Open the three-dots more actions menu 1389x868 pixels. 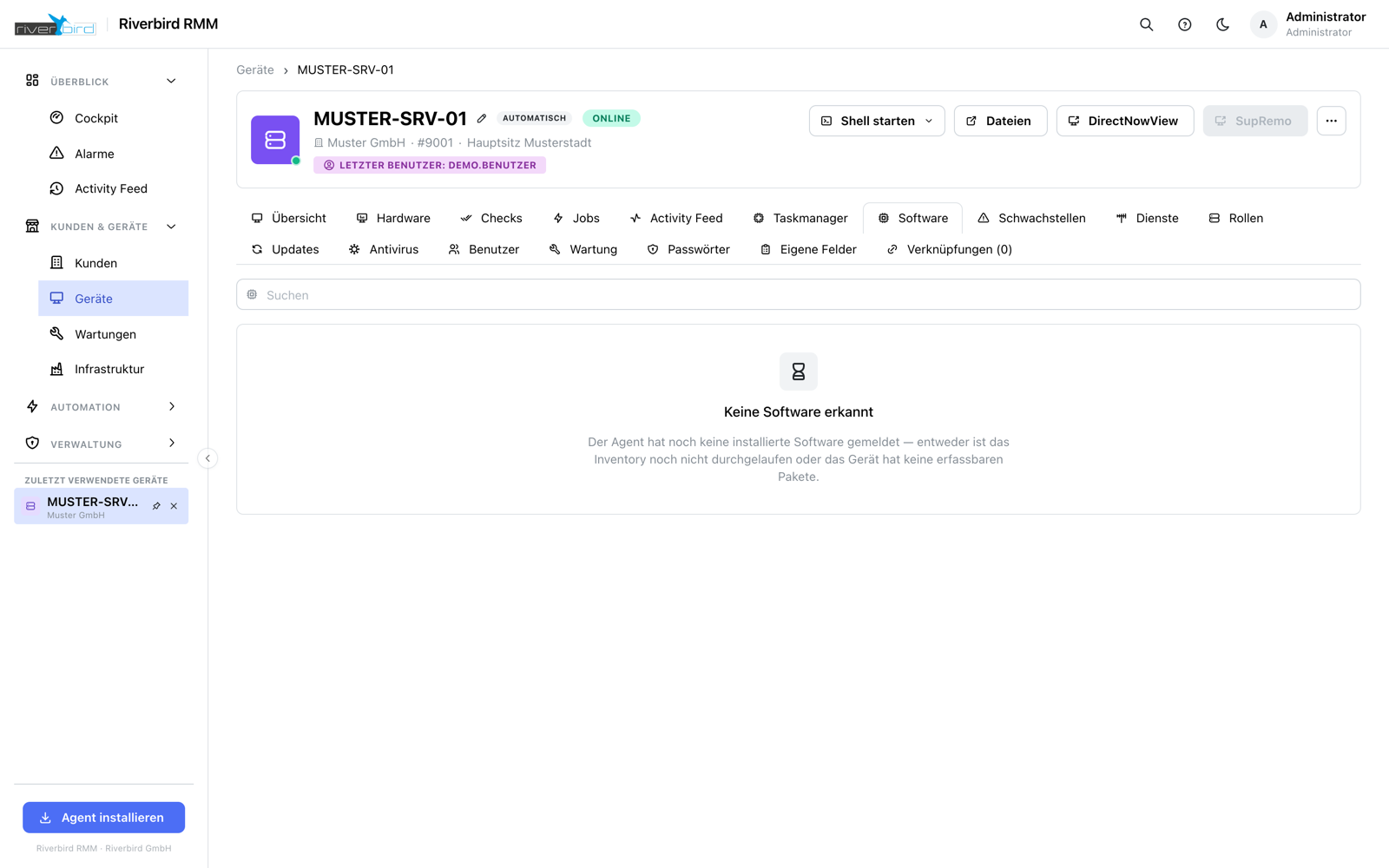tap(1331, 121)
